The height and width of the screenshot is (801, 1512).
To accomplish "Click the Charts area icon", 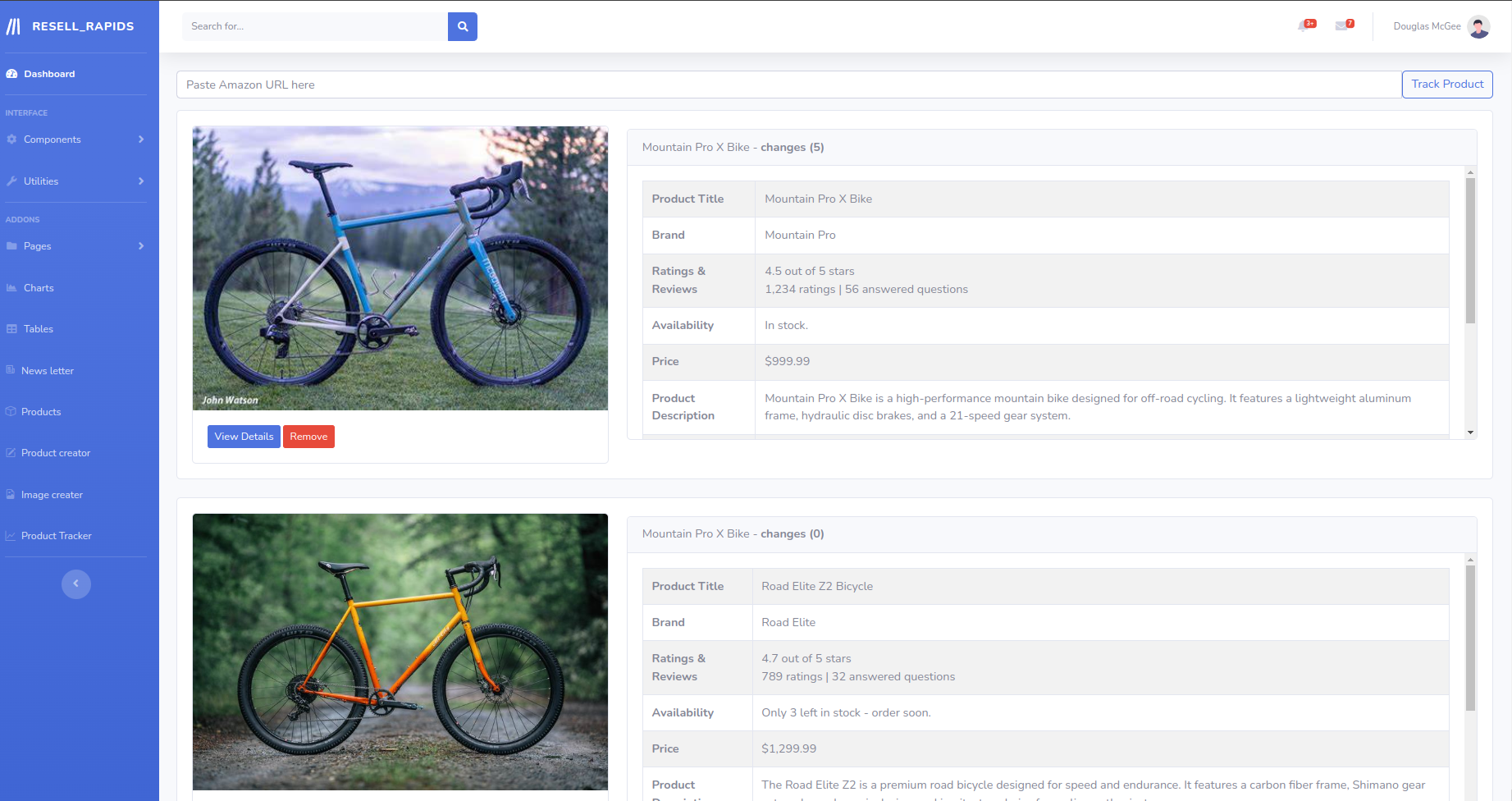I will click(x=11, y=288).
